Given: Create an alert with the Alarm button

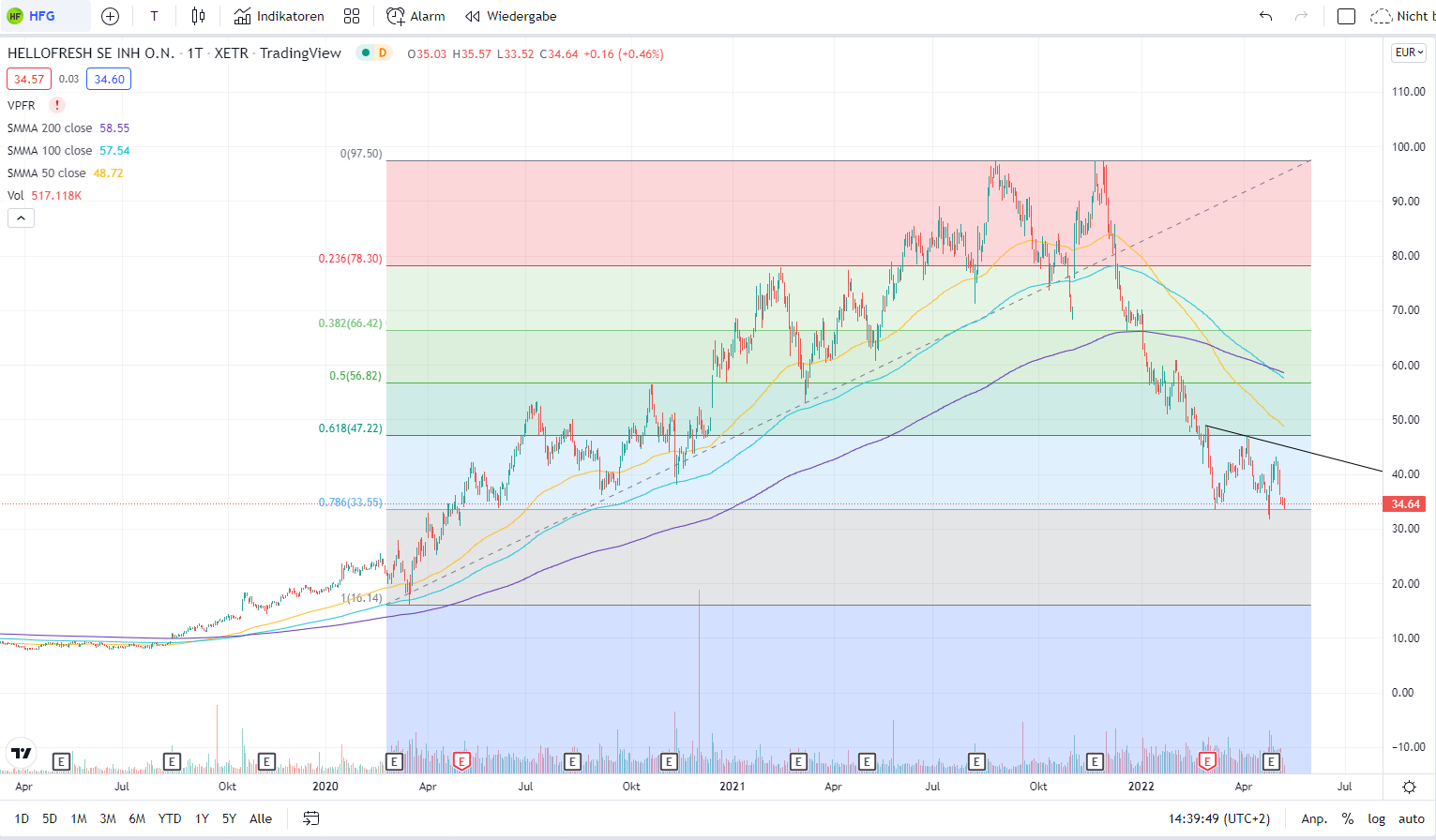Looking at the screenshot, I should [x=416, y=16].
